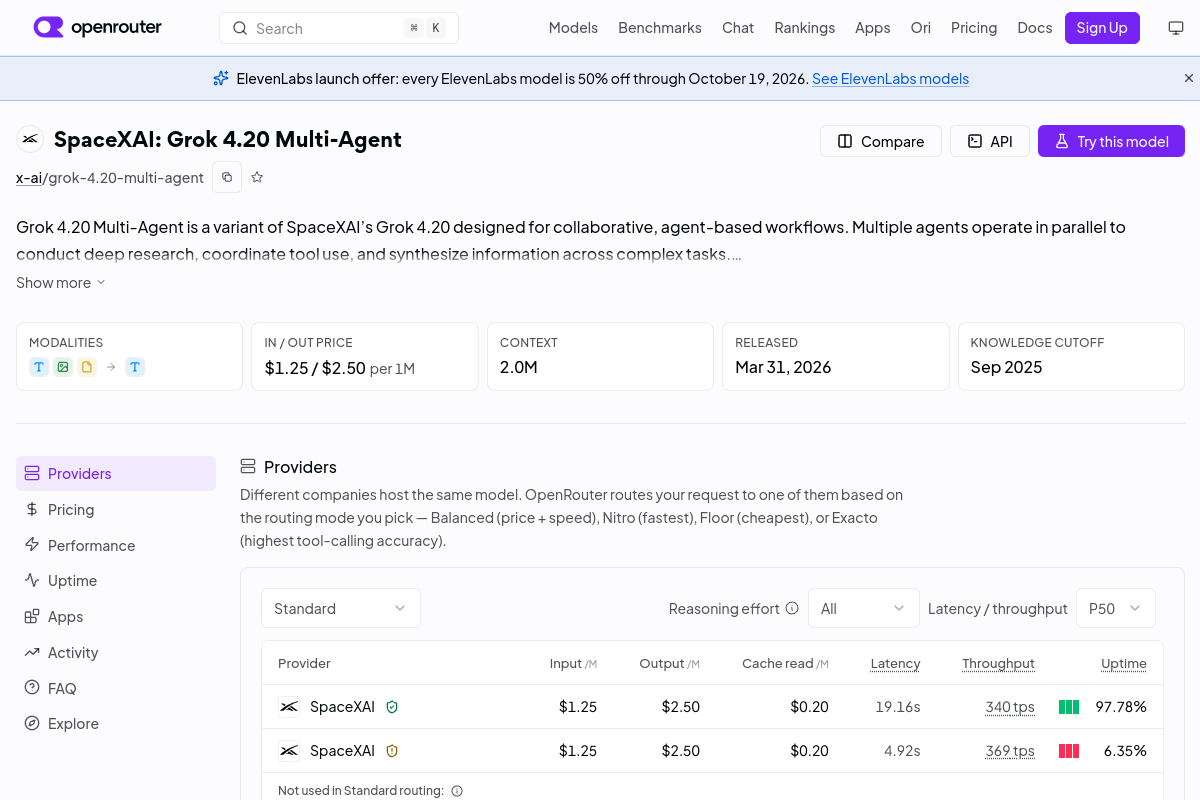Screen dimensions: 1200x800
Task: Open the Reasoning effort All dropdown
Action: pos(864,608)
